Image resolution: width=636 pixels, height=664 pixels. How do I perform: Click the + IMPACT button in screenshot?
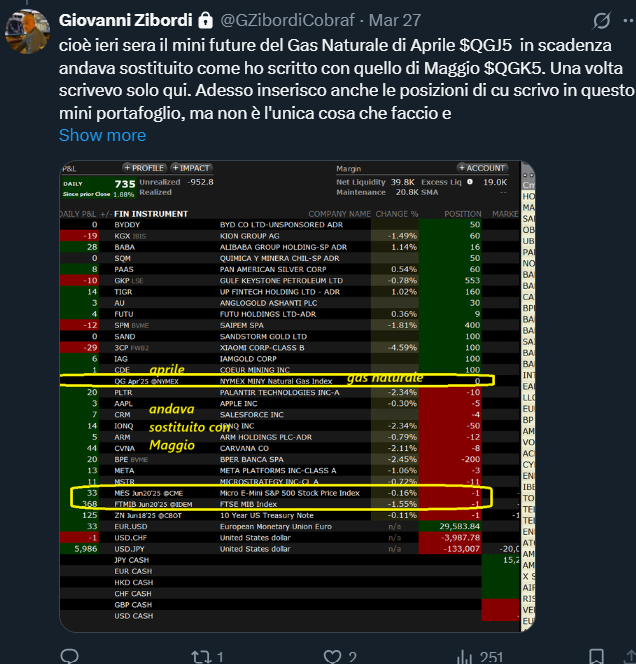pyautogui.click(x=190, y=168)
